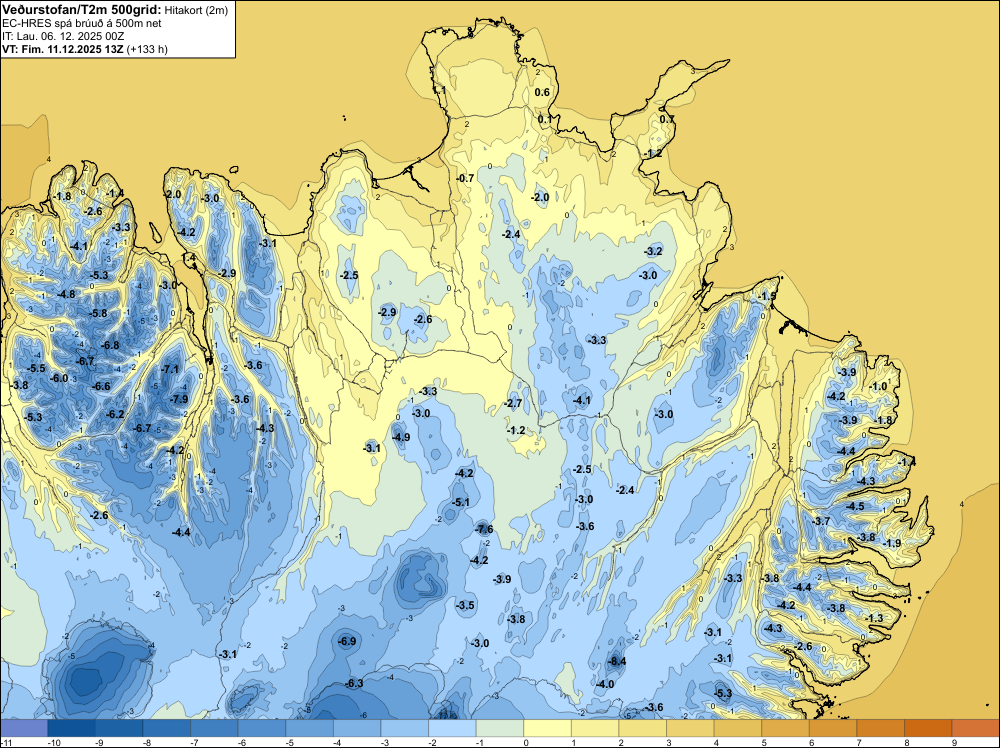The width and height of the screenshot is (1000, 748).
Task: Select the -5.5 temperature value
Action: (x=36, y=368)
